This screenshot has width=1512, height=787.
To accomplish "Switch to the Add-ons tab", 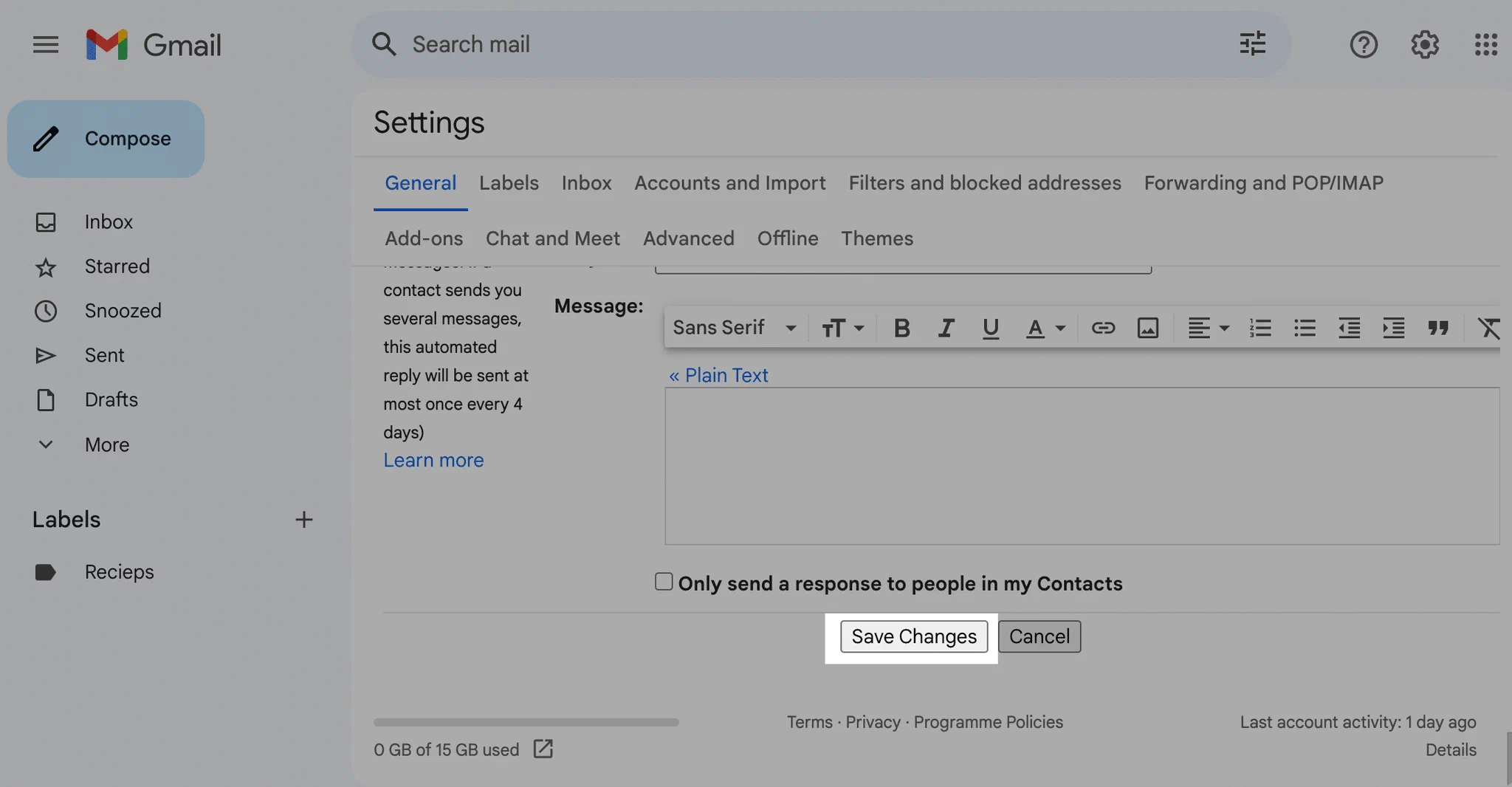I will (424, 238).
